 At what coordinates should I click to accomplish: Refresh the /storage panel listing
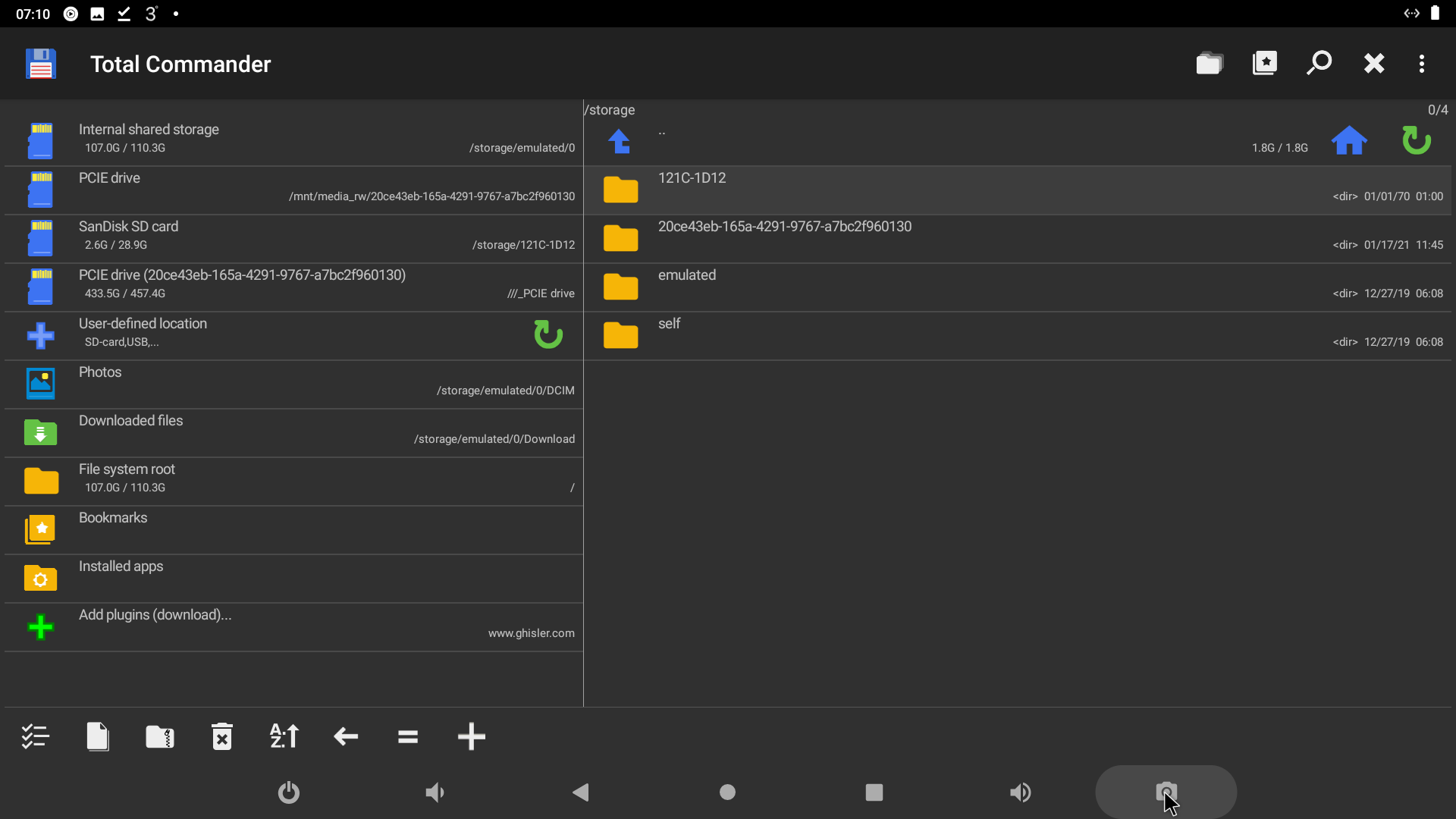click(1416, 141)
